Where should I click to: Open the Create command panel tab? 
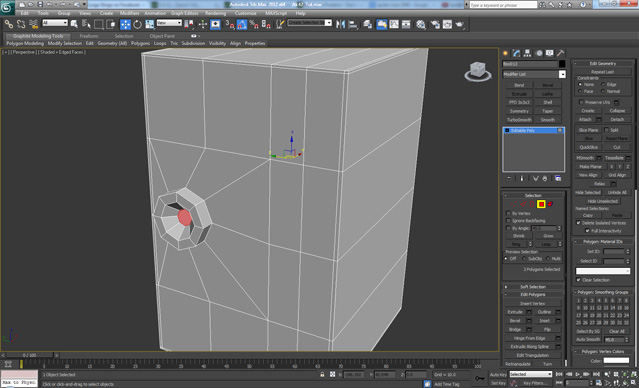pyautogui.click(x=506, y=53)
